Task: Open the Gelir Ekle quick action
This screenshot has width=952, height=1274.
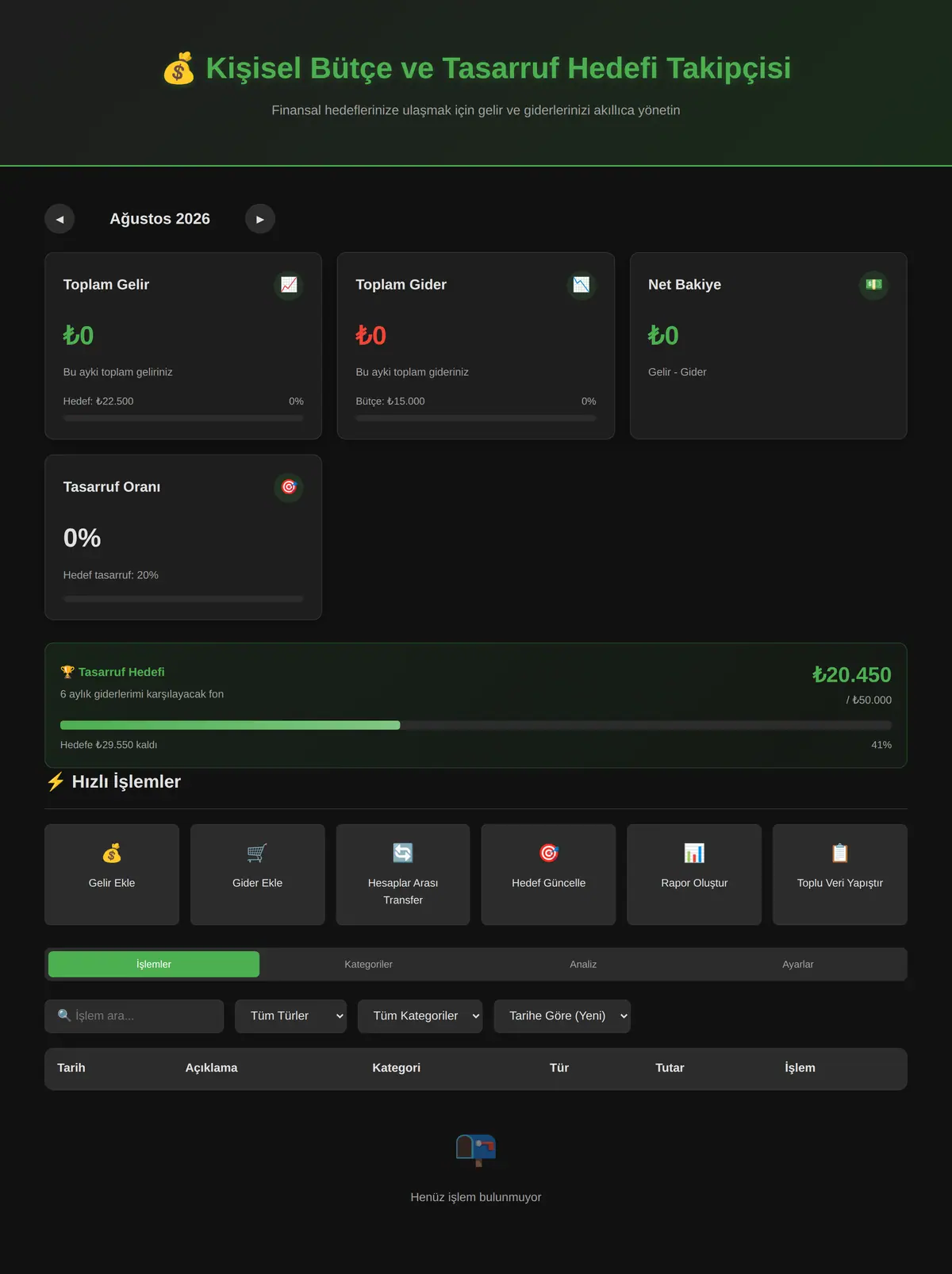Action: [112, 874]
